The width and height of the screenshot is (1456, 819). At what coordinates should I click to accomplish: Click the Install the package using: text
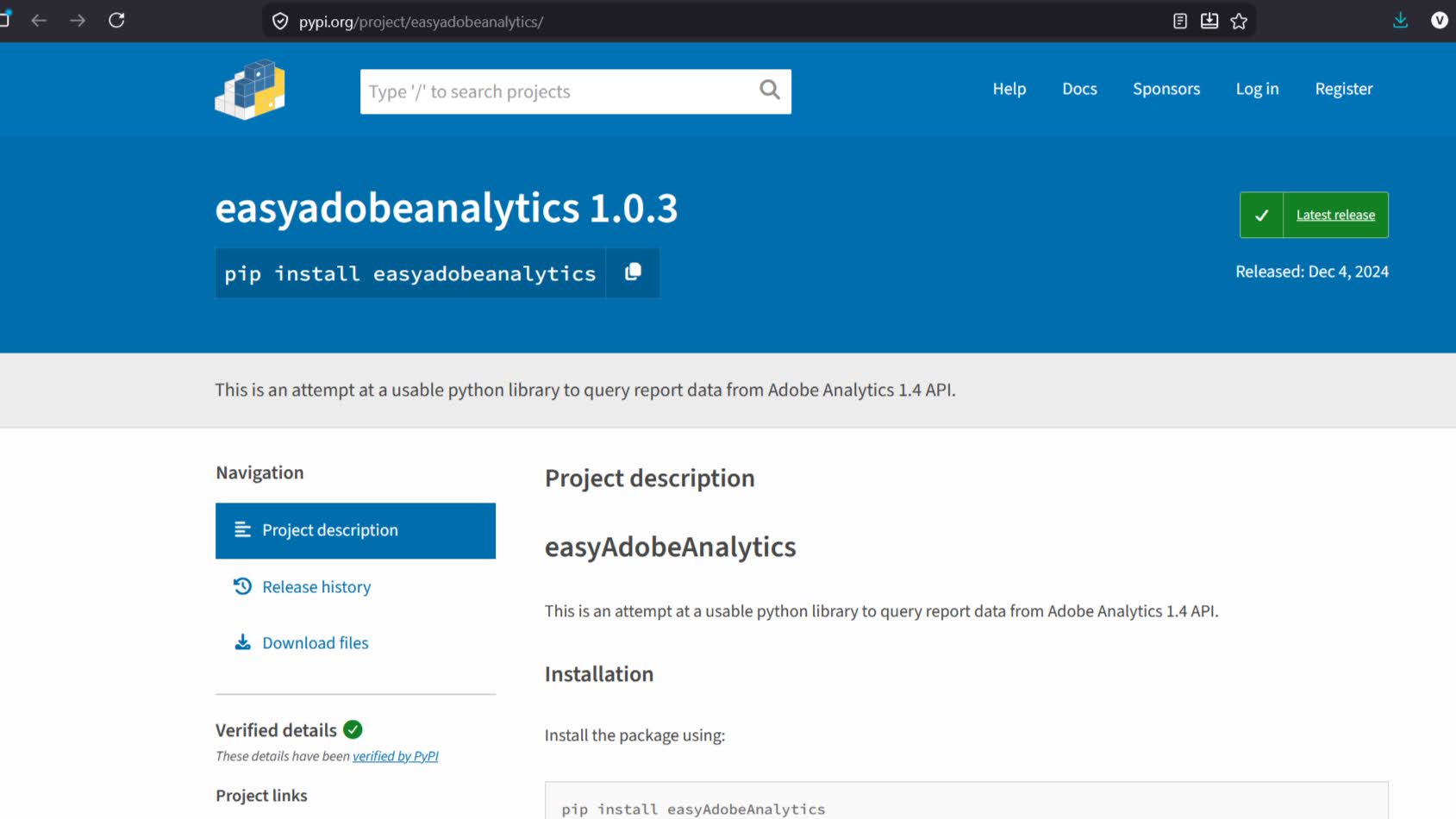(635, 735)
